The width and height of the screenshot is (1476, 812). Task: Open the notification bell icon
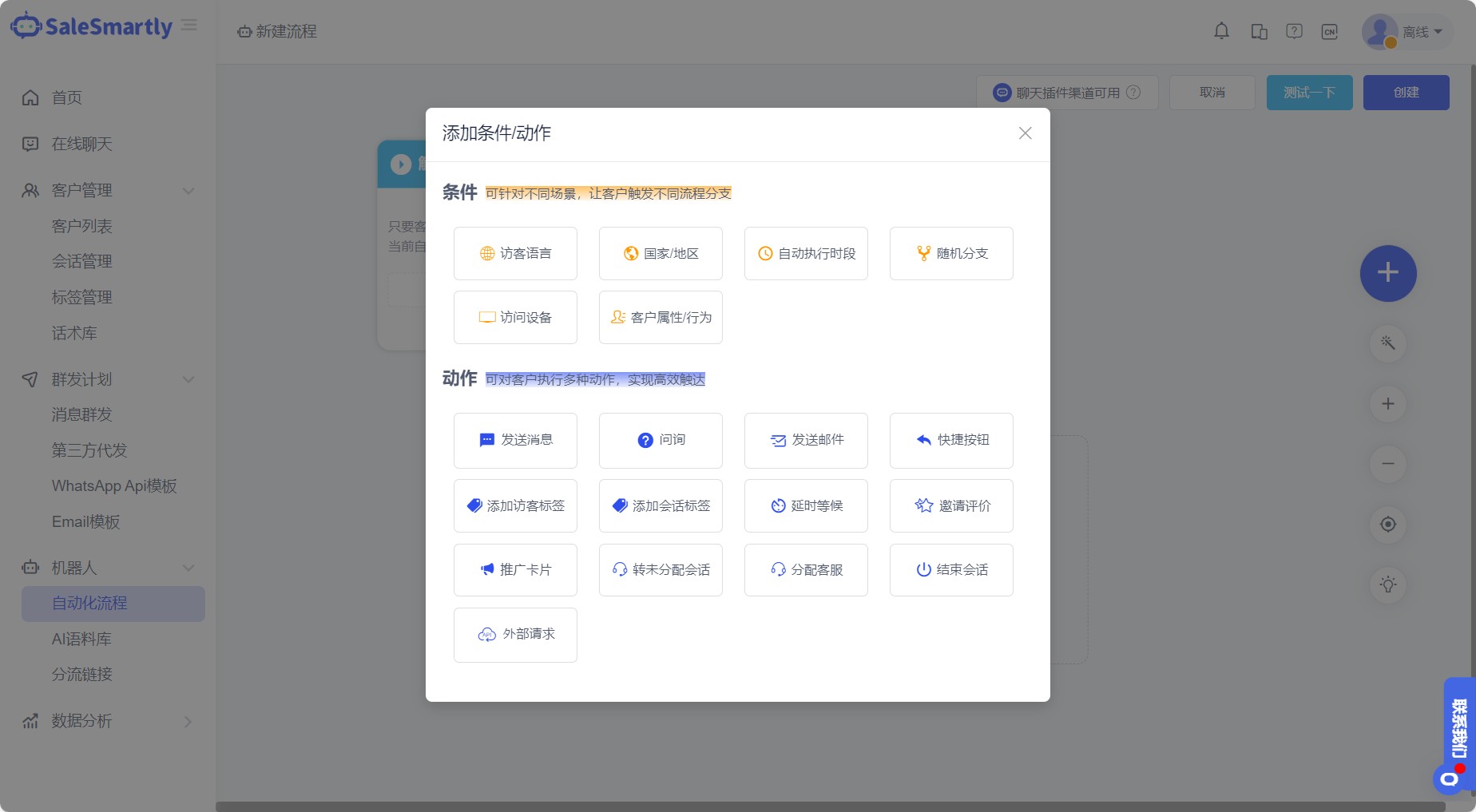click(1221, 32)
